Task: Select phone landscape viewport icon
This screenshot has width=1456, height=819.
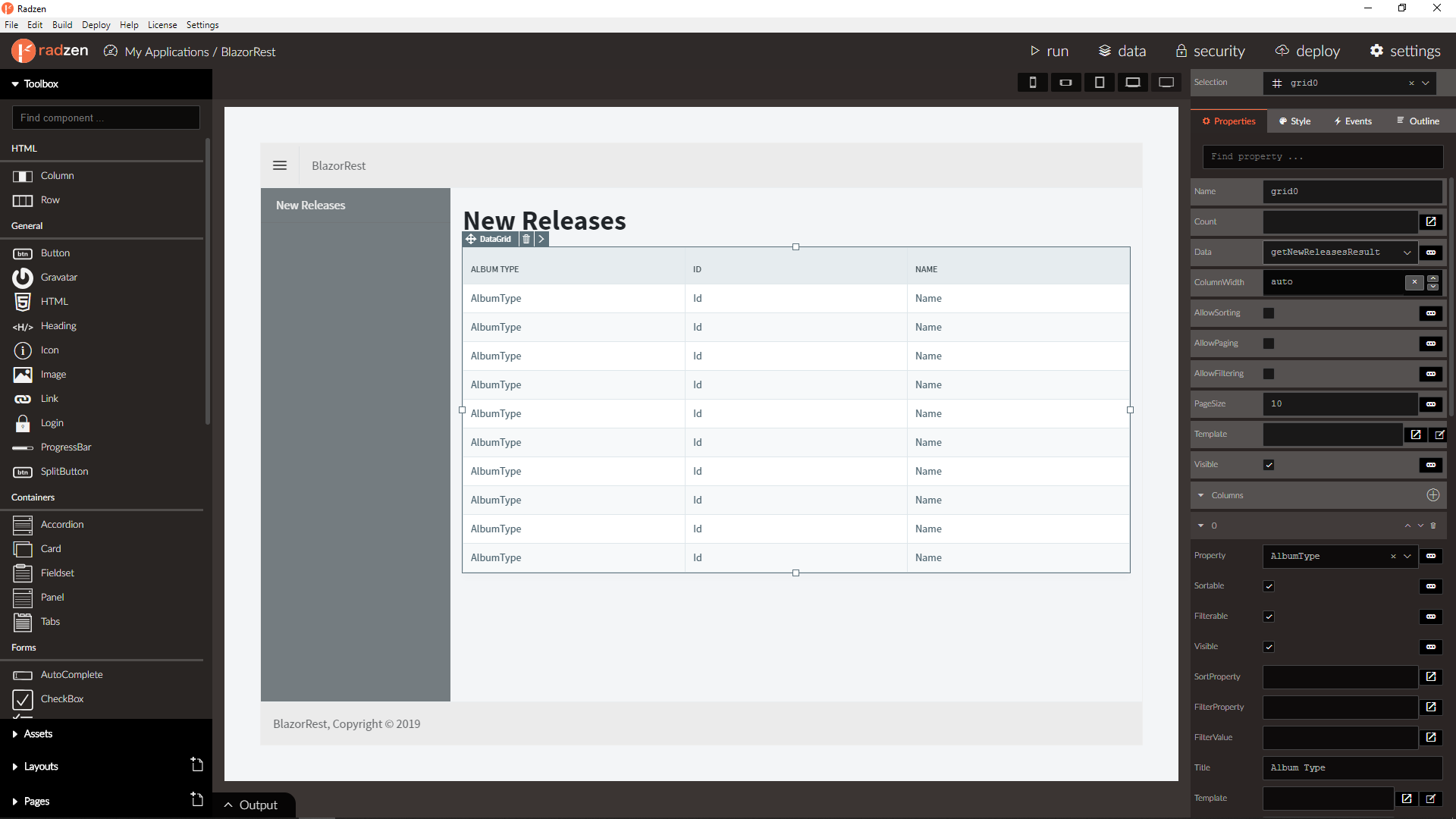Action: click(x=1065, y=83)
